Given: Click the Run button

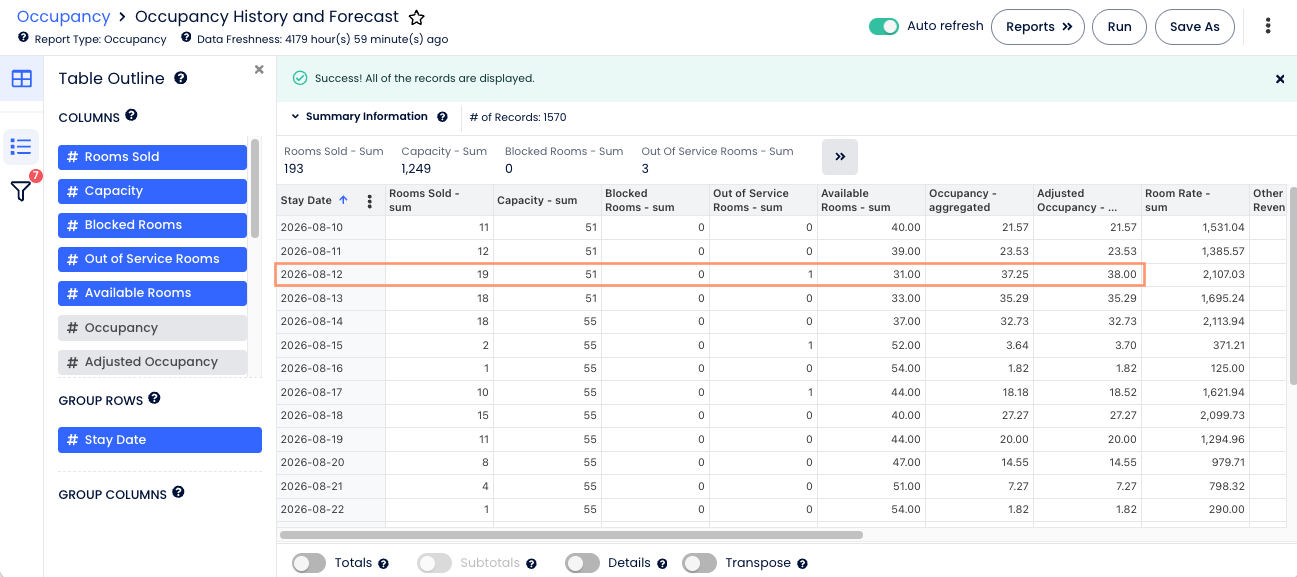Looking at the screenshot, I should coord(1119,27).
